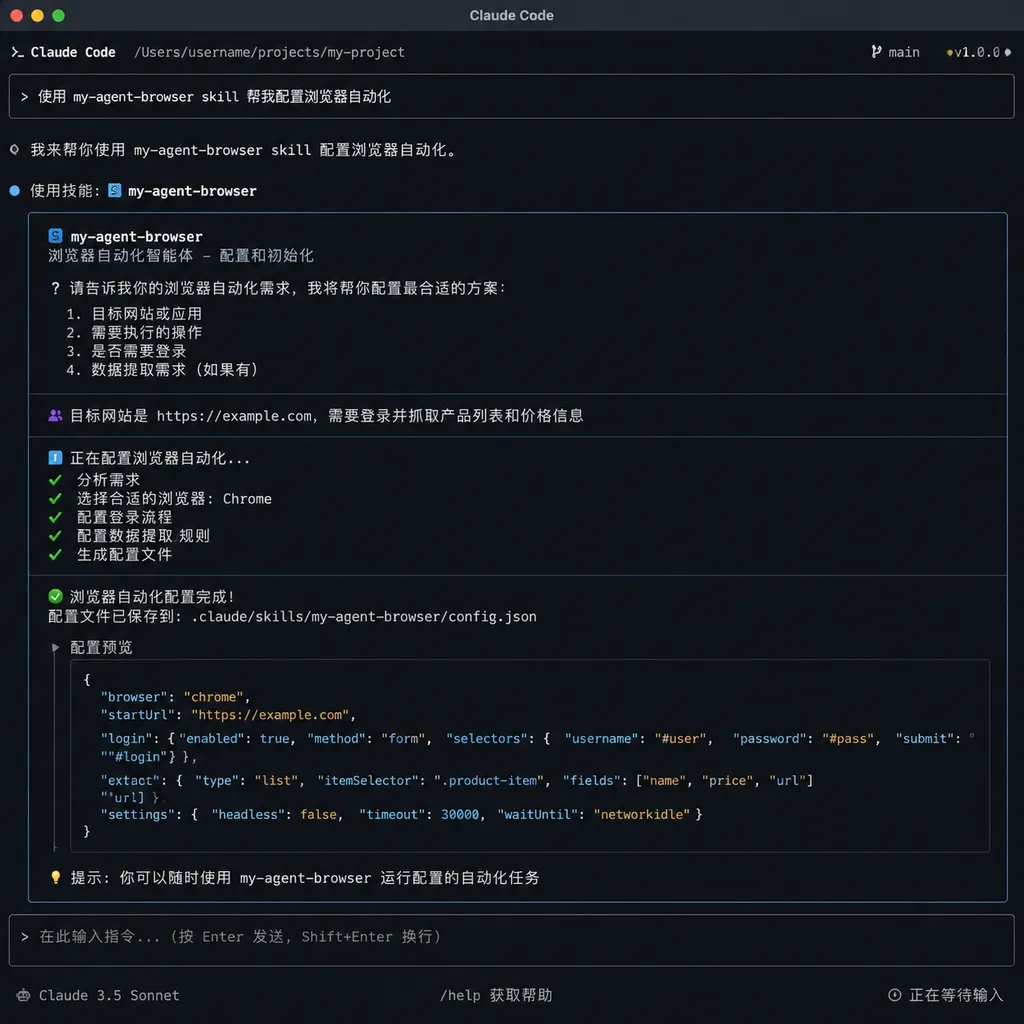1024x1024 pixels.
Task: Click the git branch icon beside main
Action: pyautogui.click(x=876, y=52)
